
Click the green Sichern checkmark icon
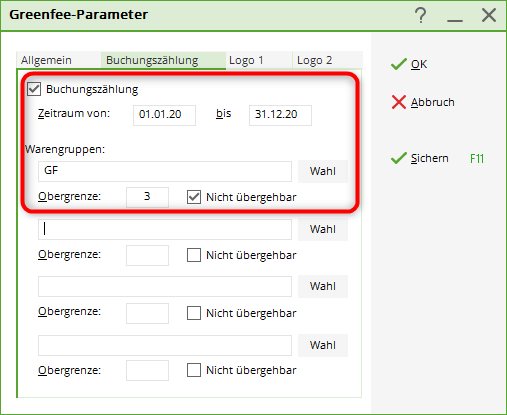point(399,158)
